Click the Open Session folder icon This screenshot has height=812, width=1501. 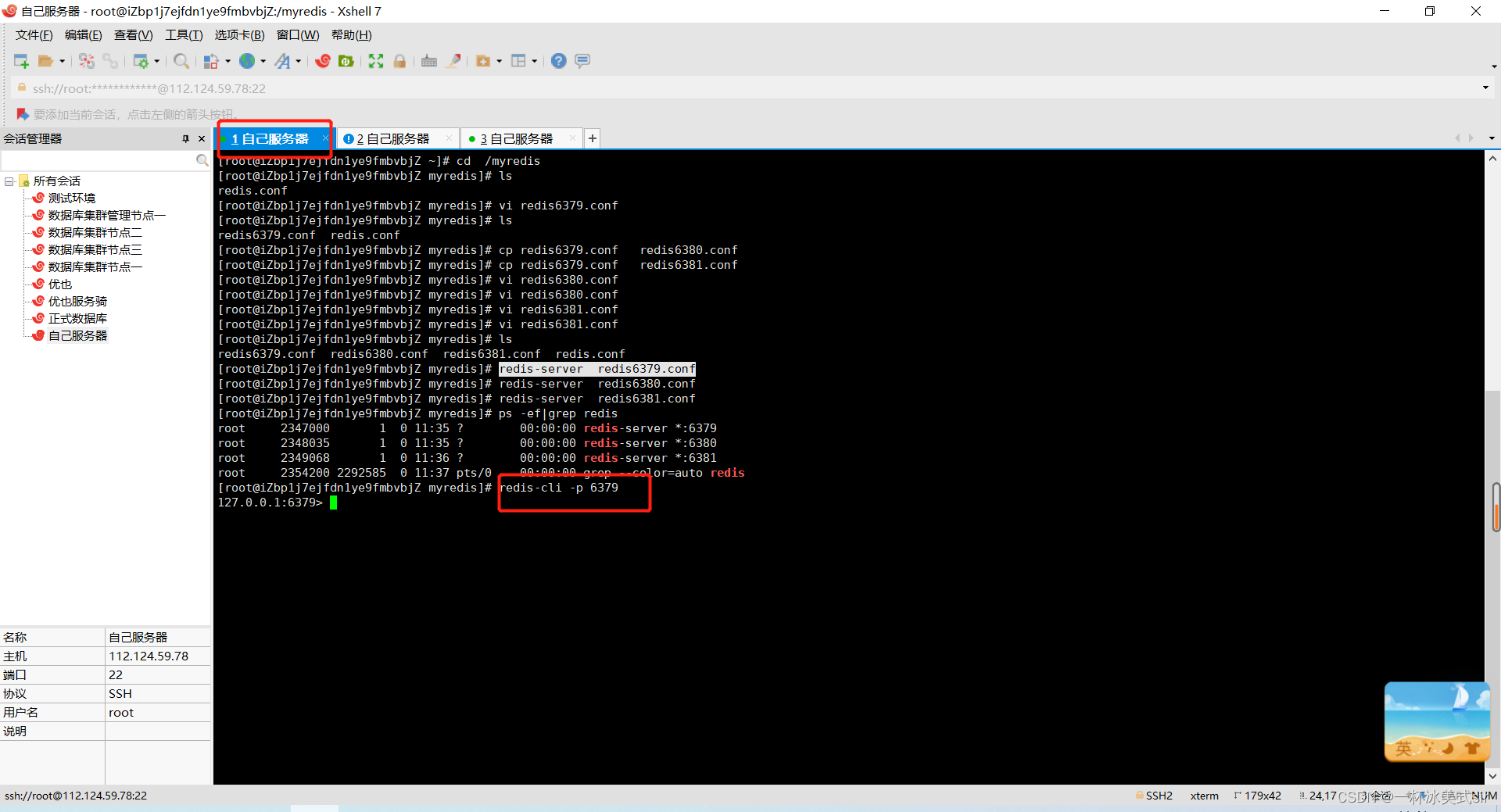pyautogui.click(x=46, y=61)
